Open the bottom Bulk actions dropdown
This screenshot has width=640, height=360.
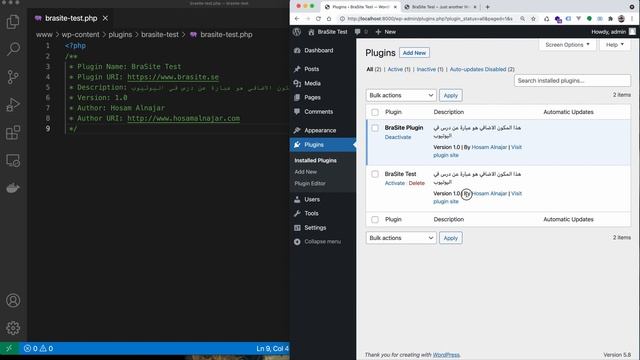401,238
